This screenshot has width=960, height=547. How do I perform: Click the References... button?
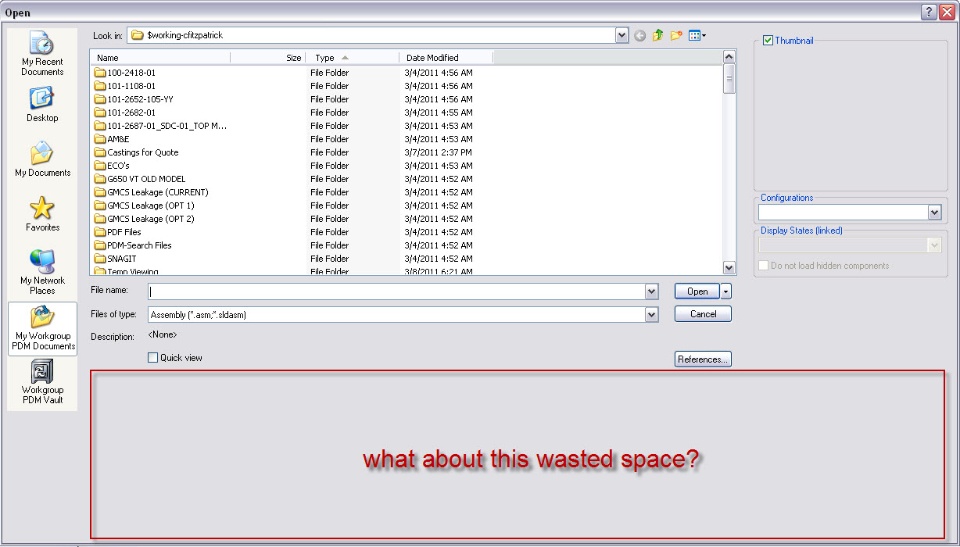[703, 360]
